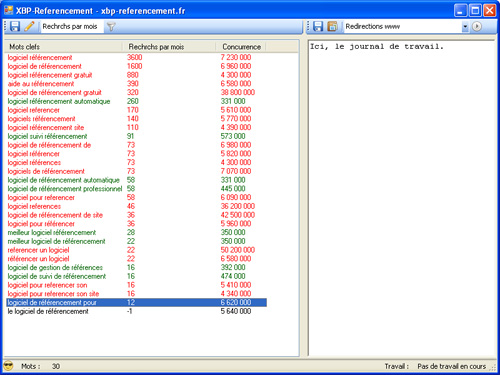Select row 'meilleur logiciel de référencement'

[x=136, y=241]
